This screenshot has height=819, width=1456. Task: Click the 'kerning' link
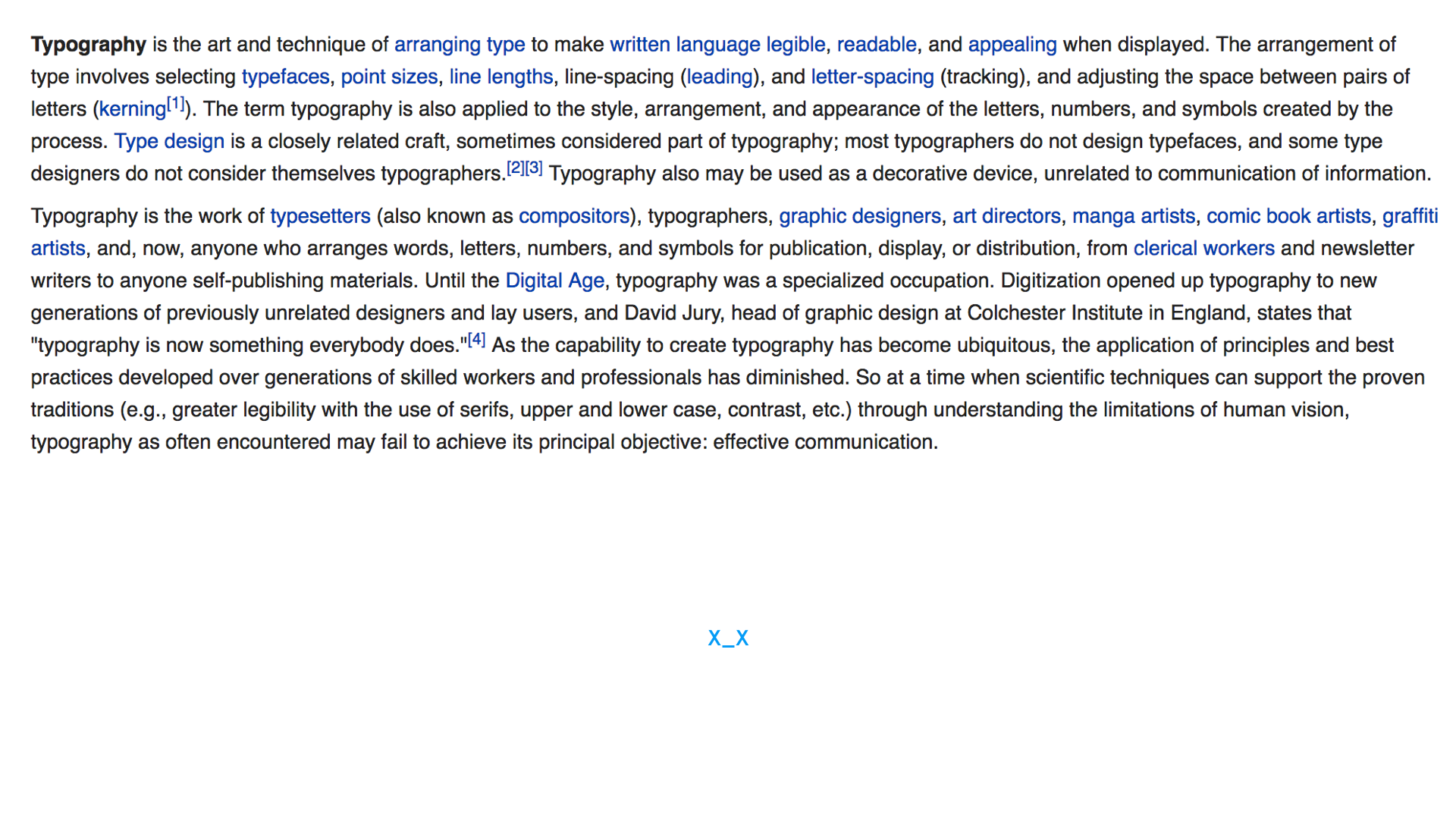(x=133, y=109)
